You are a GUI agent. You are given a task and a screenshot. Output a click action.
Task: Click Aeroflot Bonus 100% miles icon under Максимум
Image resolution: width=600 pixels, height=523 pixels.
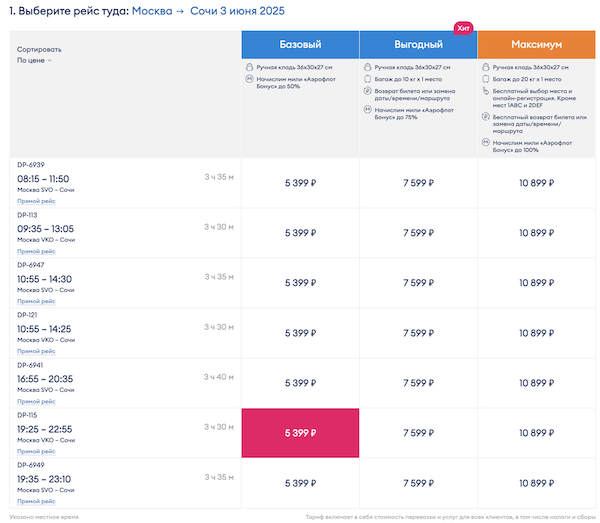[485, 143]
